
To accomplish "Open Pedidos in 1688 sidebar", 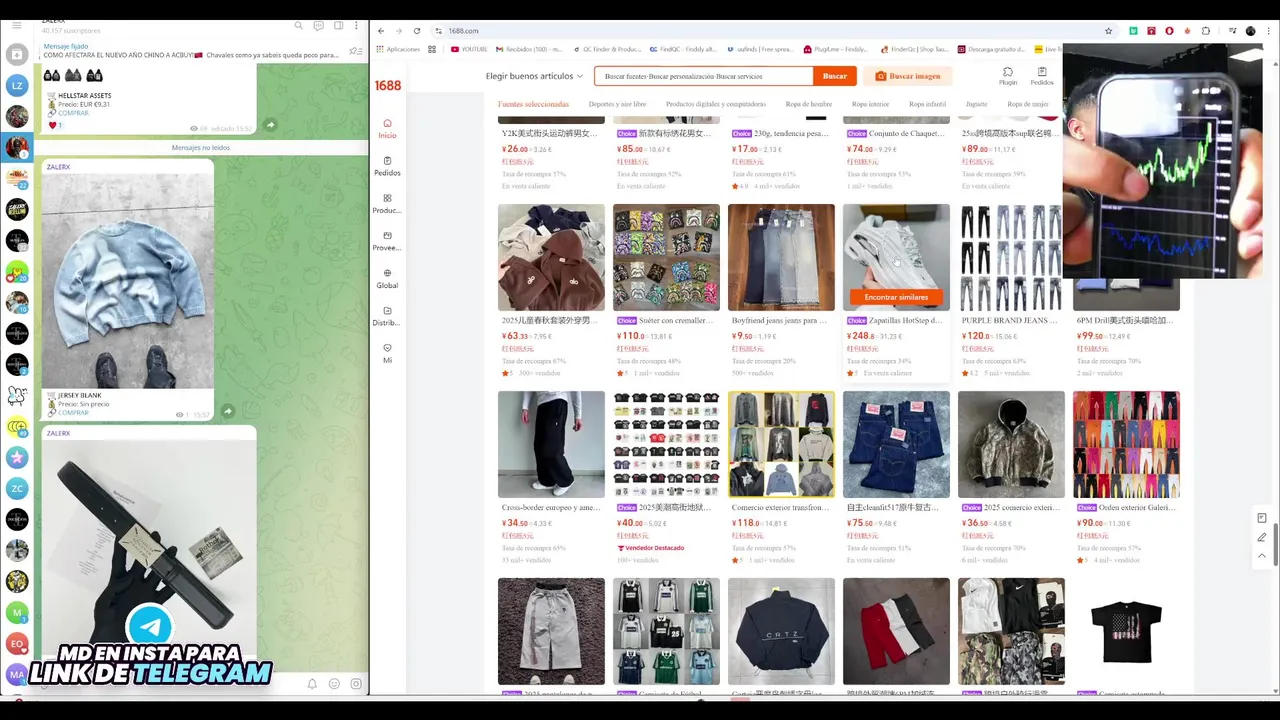I will click(387, 166).
